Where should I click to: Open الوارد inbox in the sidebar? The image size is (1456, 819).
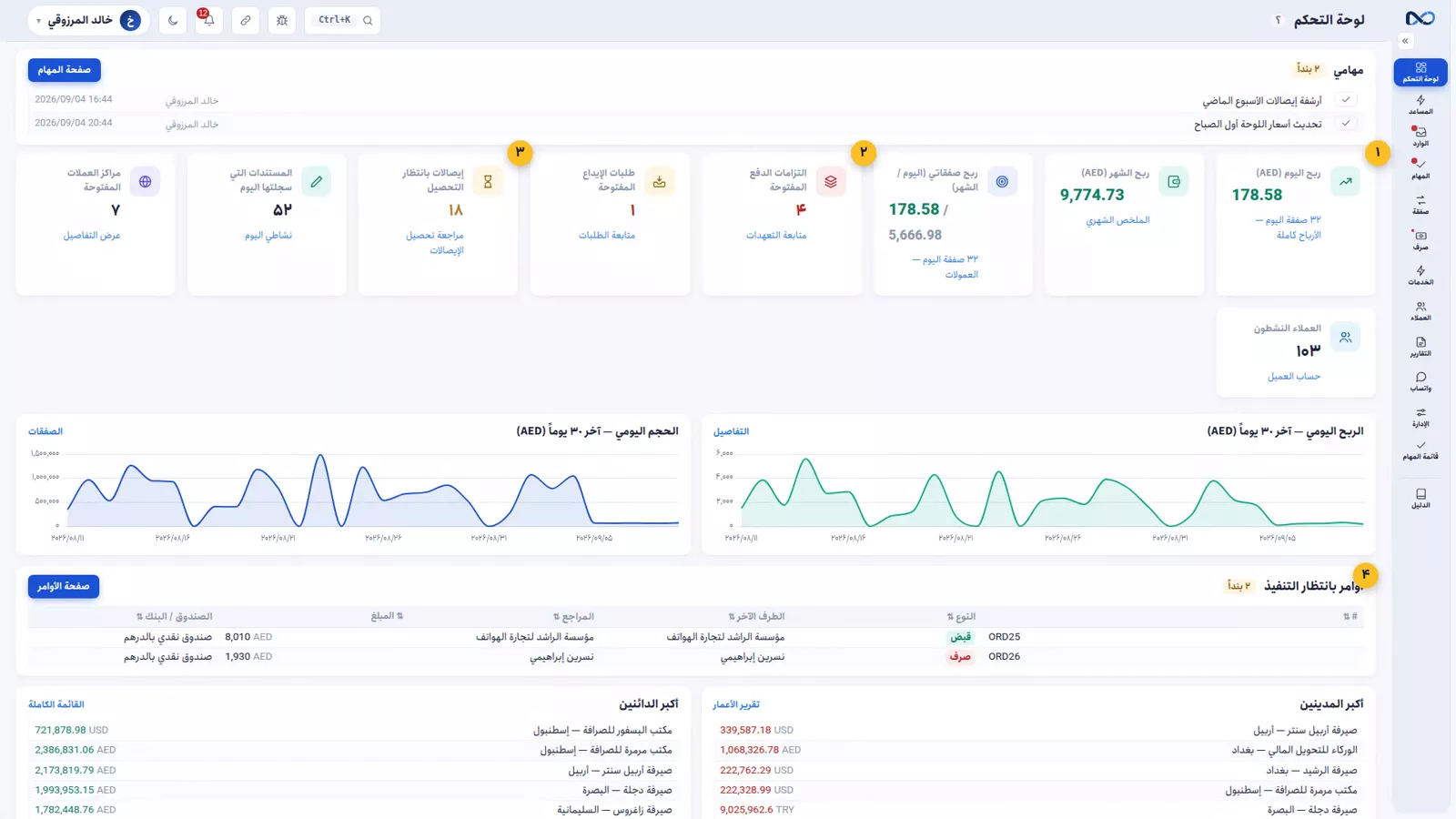tap(1421, 137)
